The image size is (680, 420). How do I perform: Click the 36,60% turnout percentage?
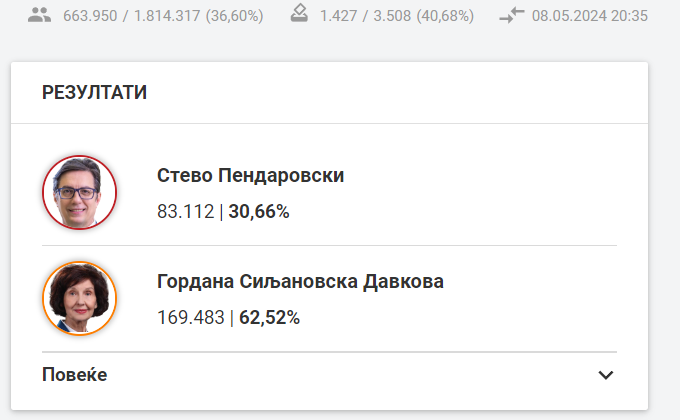(235, 16)
